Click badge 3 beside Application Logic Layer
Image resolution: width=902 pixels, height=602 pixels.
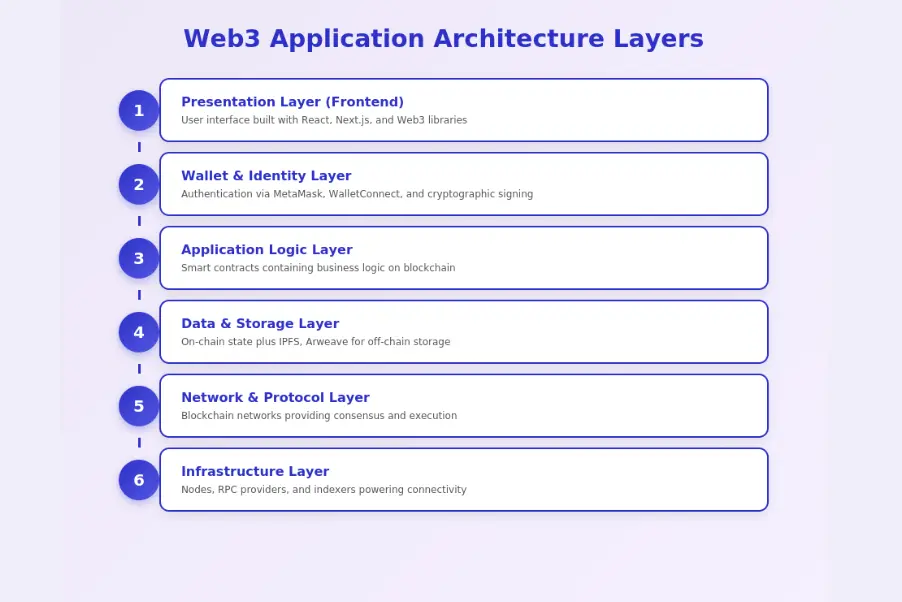pos(138,258)
